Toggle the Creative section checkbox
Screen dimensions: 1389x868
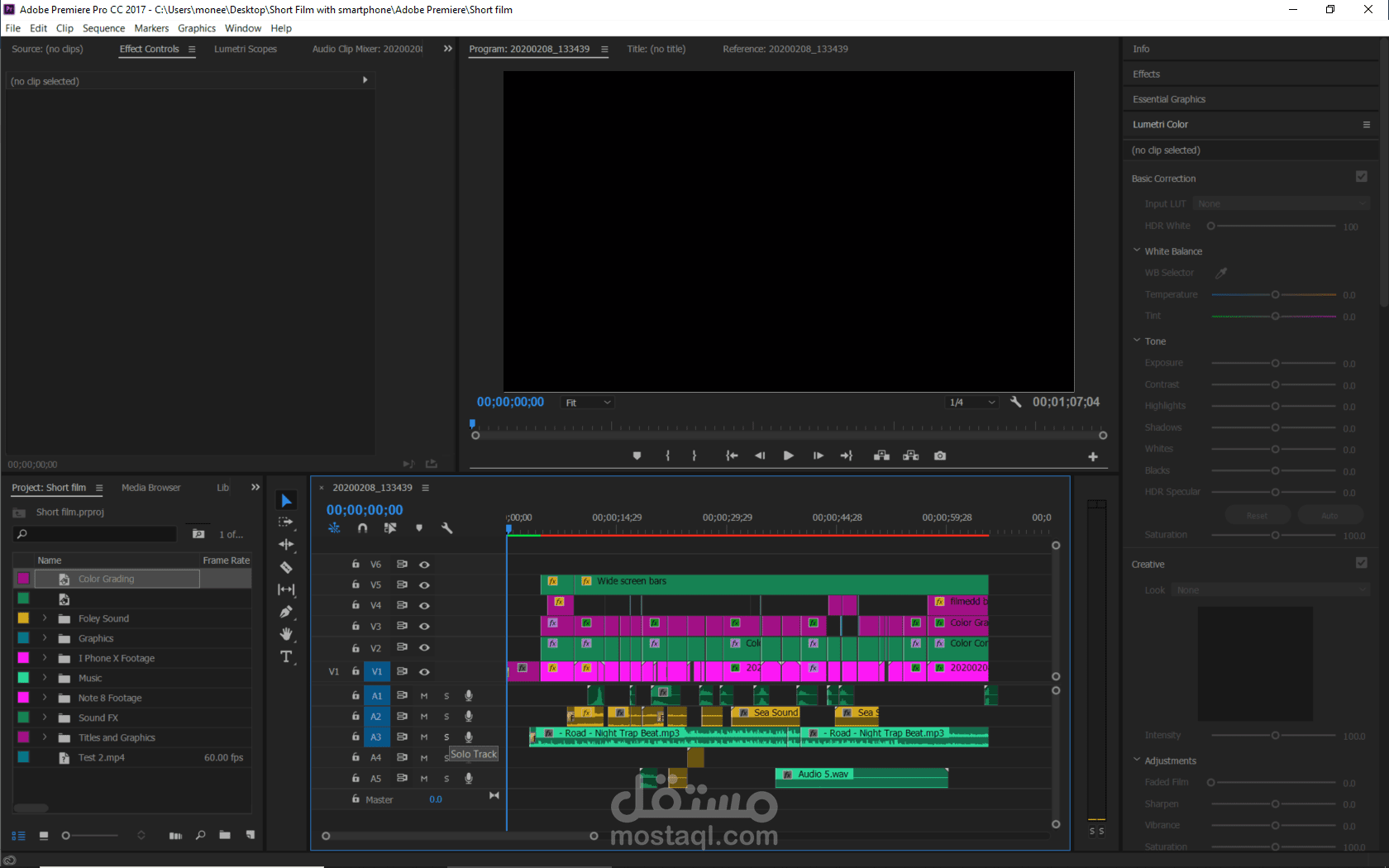[x=1362, y=563]
